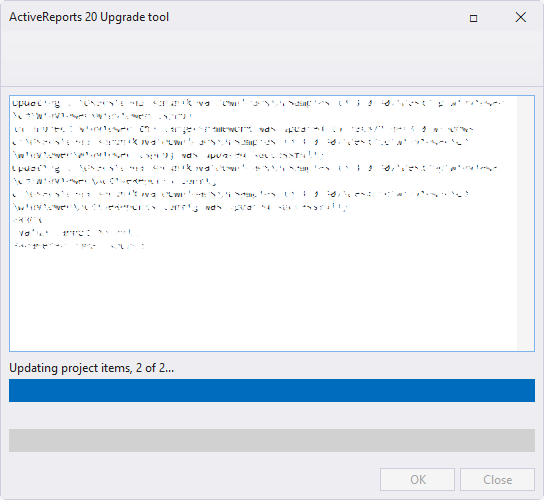Click the log box vertical scrollbar
This screenshot has width=544, height=500.
pyautogui.click(x=526, y=223)
